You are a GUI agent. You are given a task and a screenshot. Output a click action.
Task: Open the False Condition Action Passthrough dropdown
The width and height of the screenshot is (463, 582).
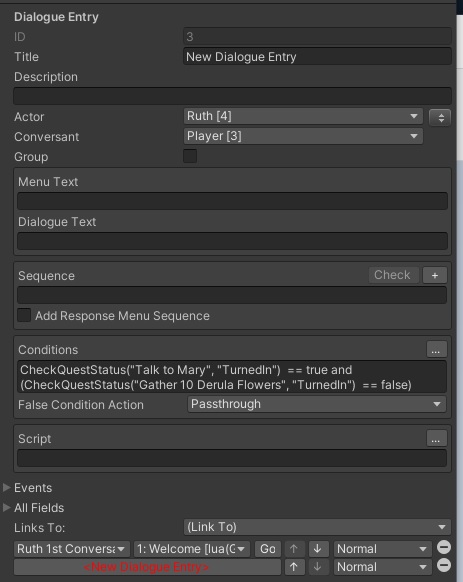click(317, 404)
